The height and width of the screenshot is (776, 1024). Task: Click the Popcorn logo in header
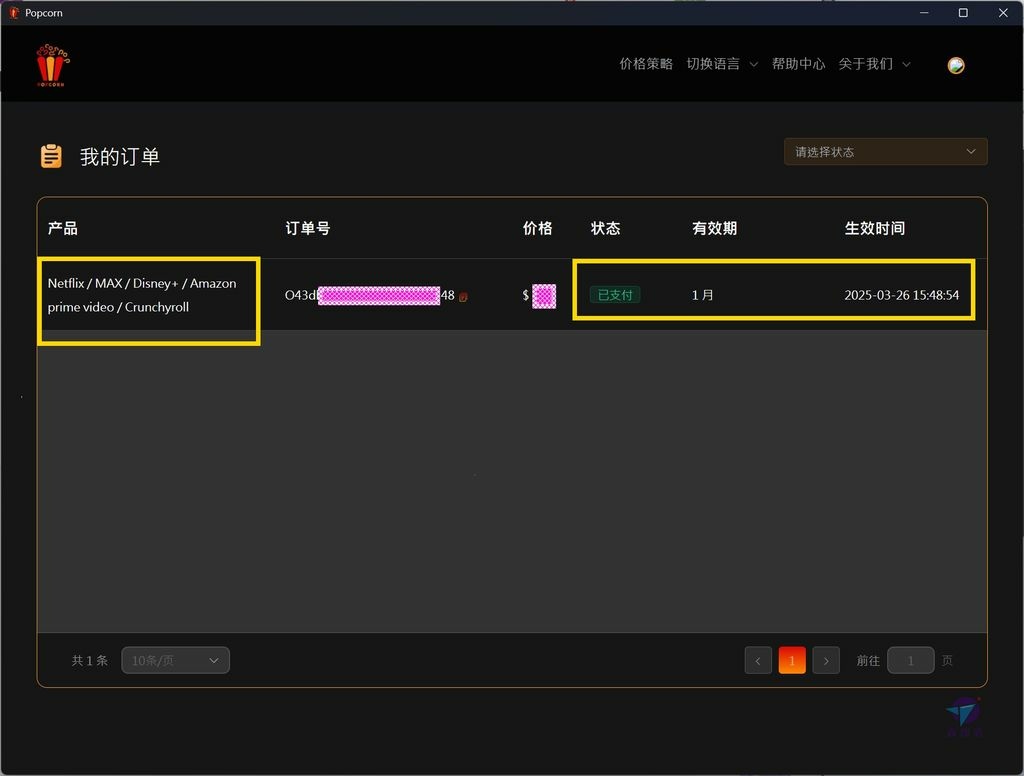point(52,65)
